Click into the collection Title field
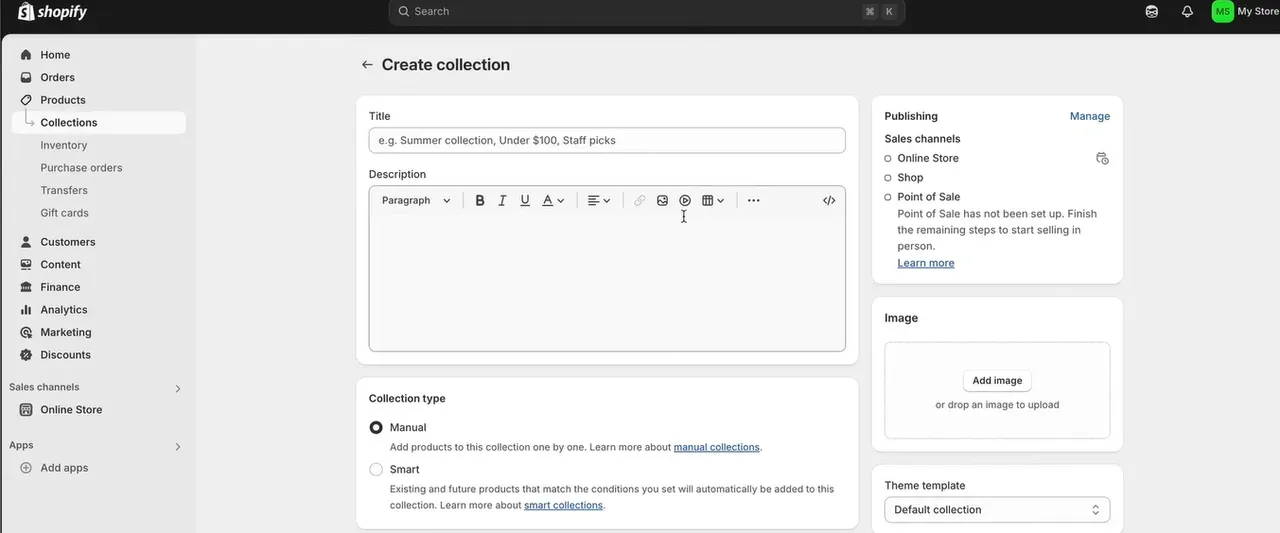The width and height of the screenshot is (1280, 533). pos(606,141)
